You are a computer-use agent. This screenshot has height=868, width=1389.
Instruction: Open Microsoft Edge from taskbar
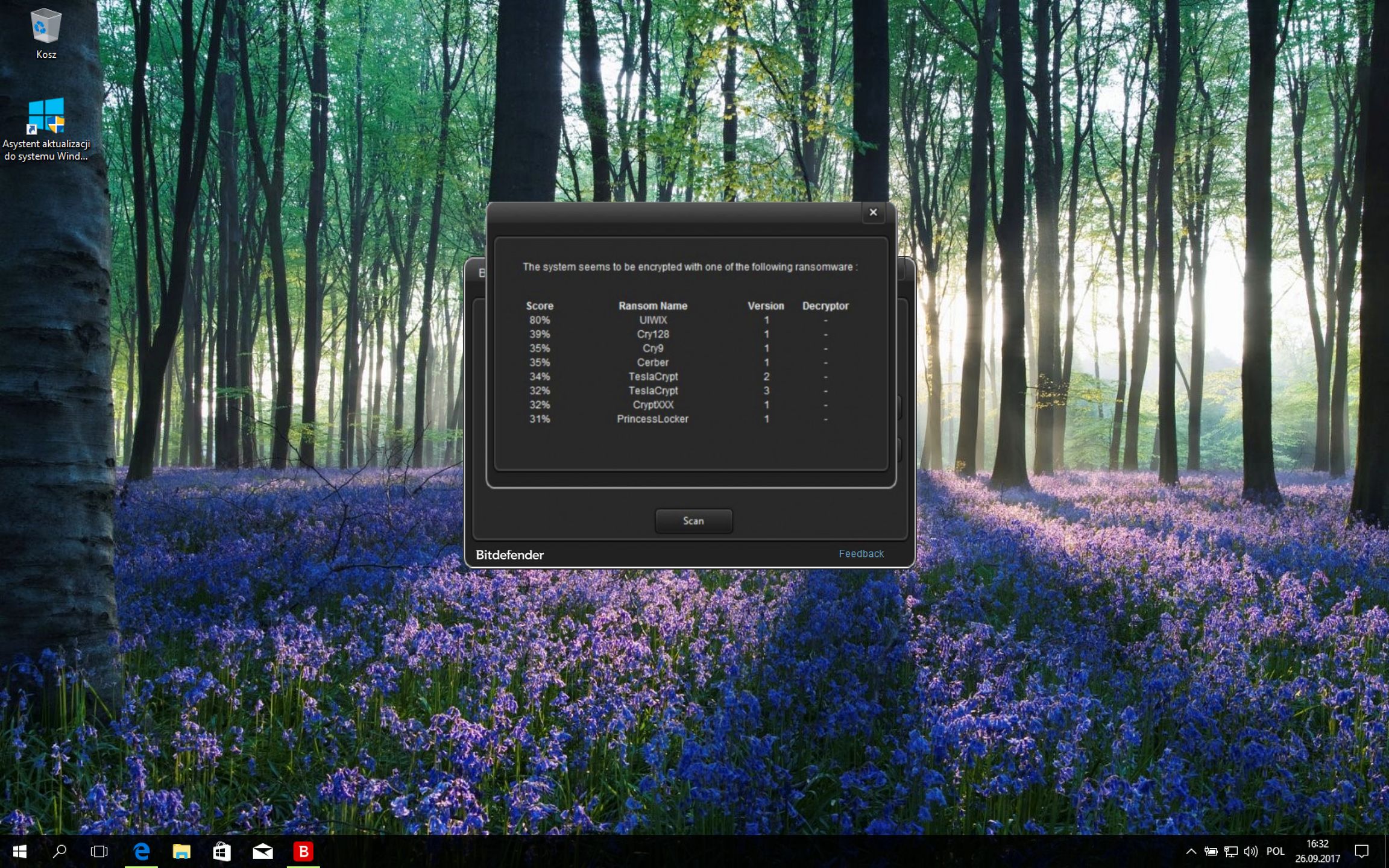(x=142, y=851)
